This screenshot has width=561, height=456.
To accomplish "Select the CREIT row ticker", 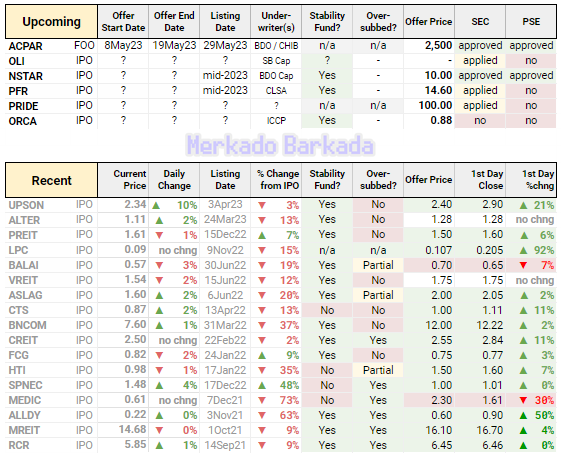I will point(23,340).
